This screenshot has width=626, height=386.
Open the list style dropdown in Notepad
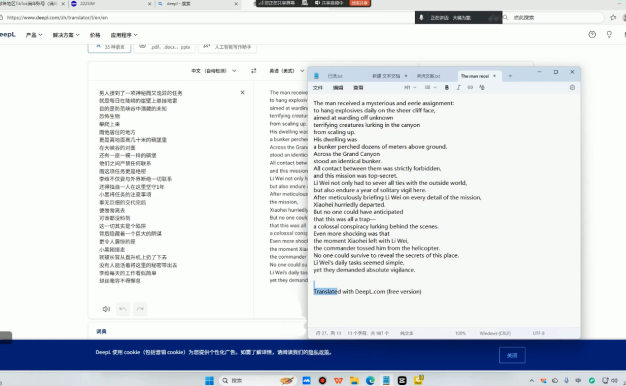[430, 87]
